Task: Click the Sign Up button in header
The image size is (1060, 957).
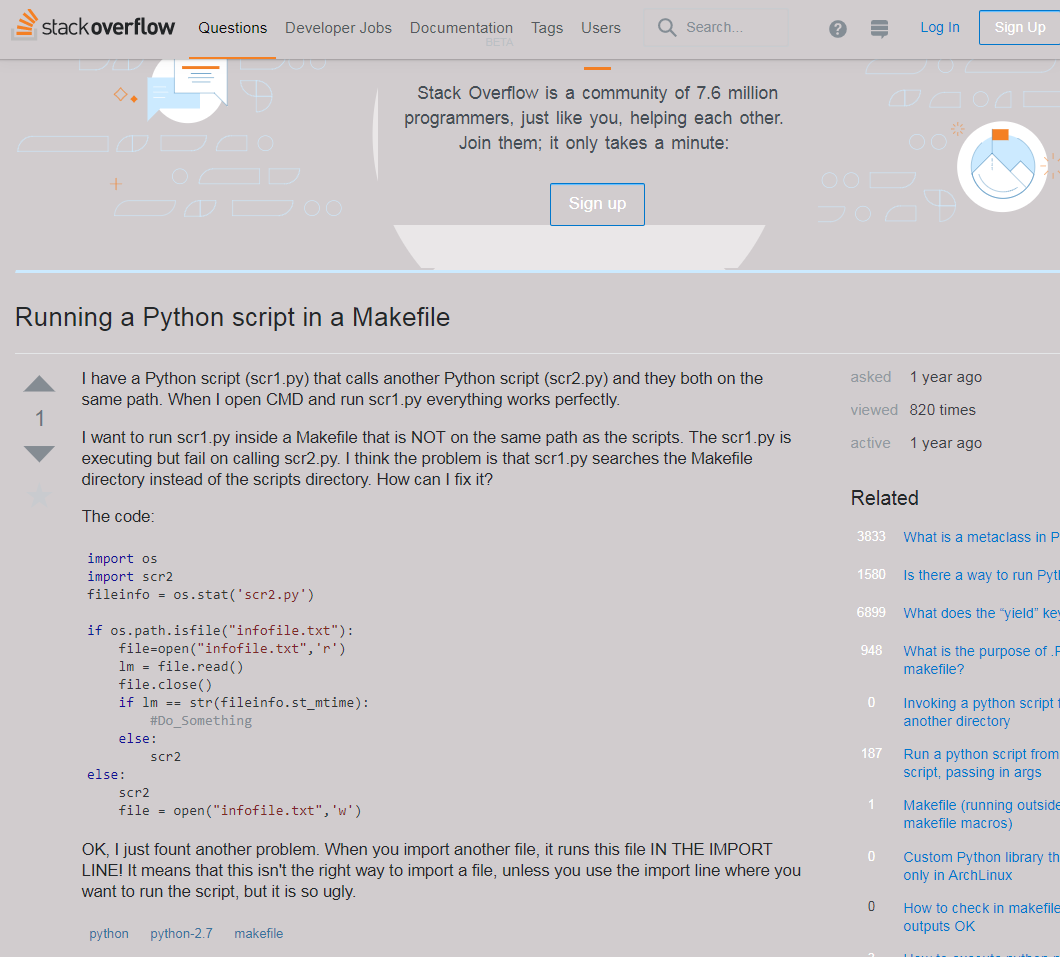Action: coord(1019,27)
